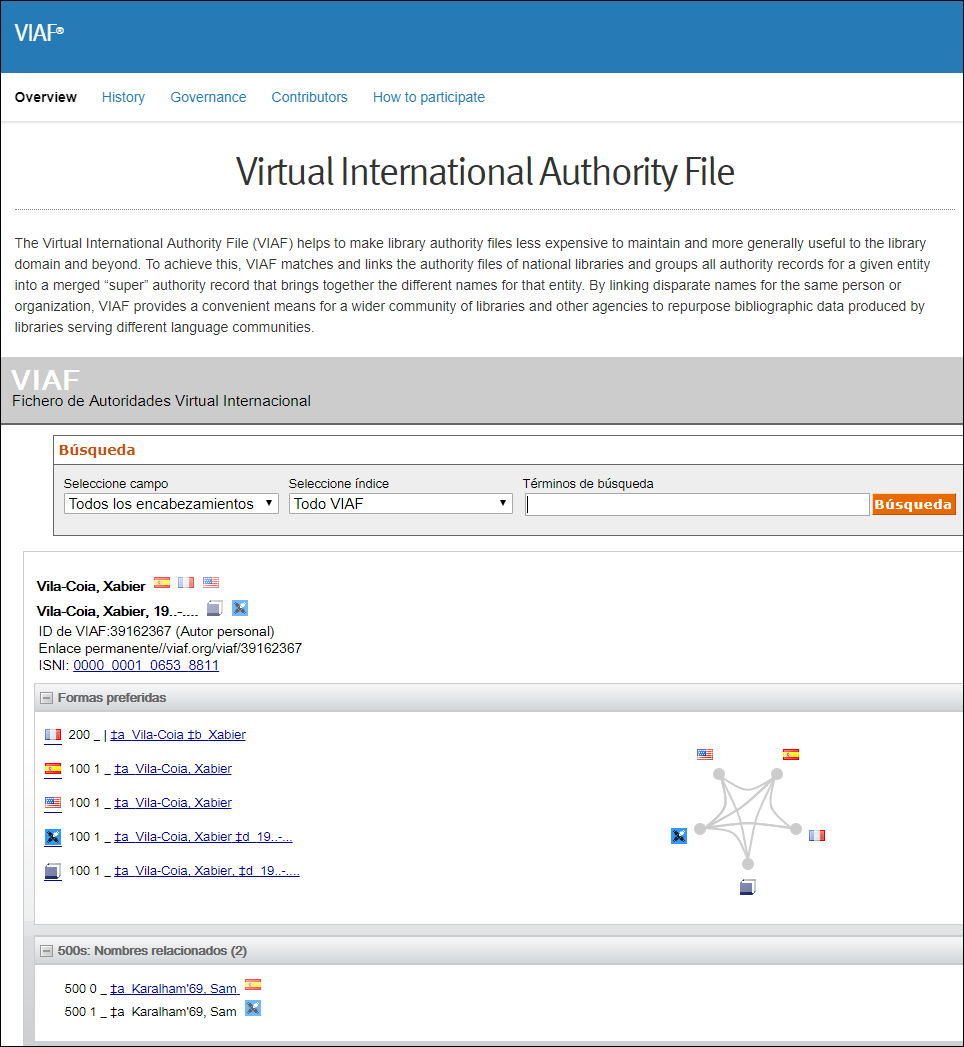Open Vila-Coia, Xabier ‡d 19..-... link by blue crossed icon

203,837
